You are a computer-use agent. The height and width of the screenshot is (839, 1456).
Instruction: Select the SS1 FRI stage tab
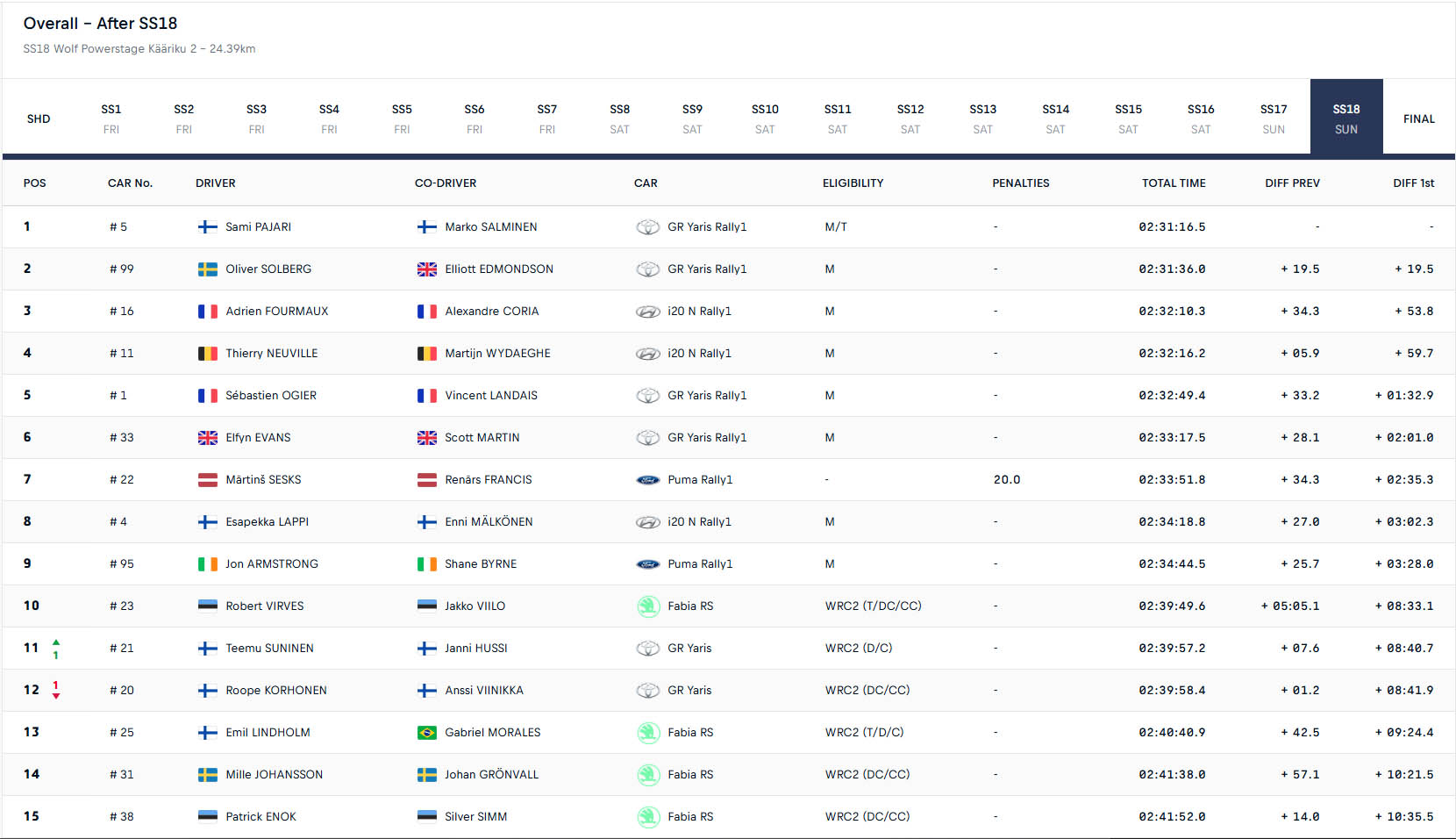click(111, 118)
